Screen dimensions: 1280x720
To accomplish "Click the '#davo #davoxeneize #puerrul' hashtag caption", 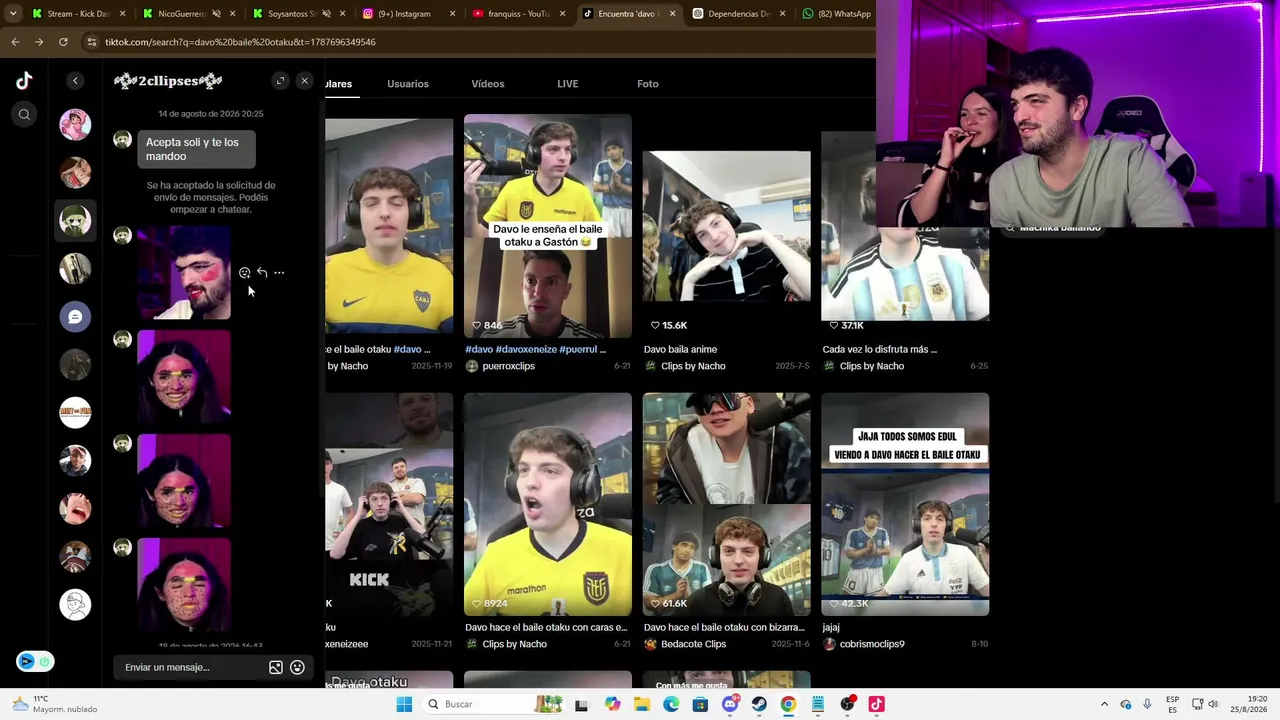I will pos(536,350).
